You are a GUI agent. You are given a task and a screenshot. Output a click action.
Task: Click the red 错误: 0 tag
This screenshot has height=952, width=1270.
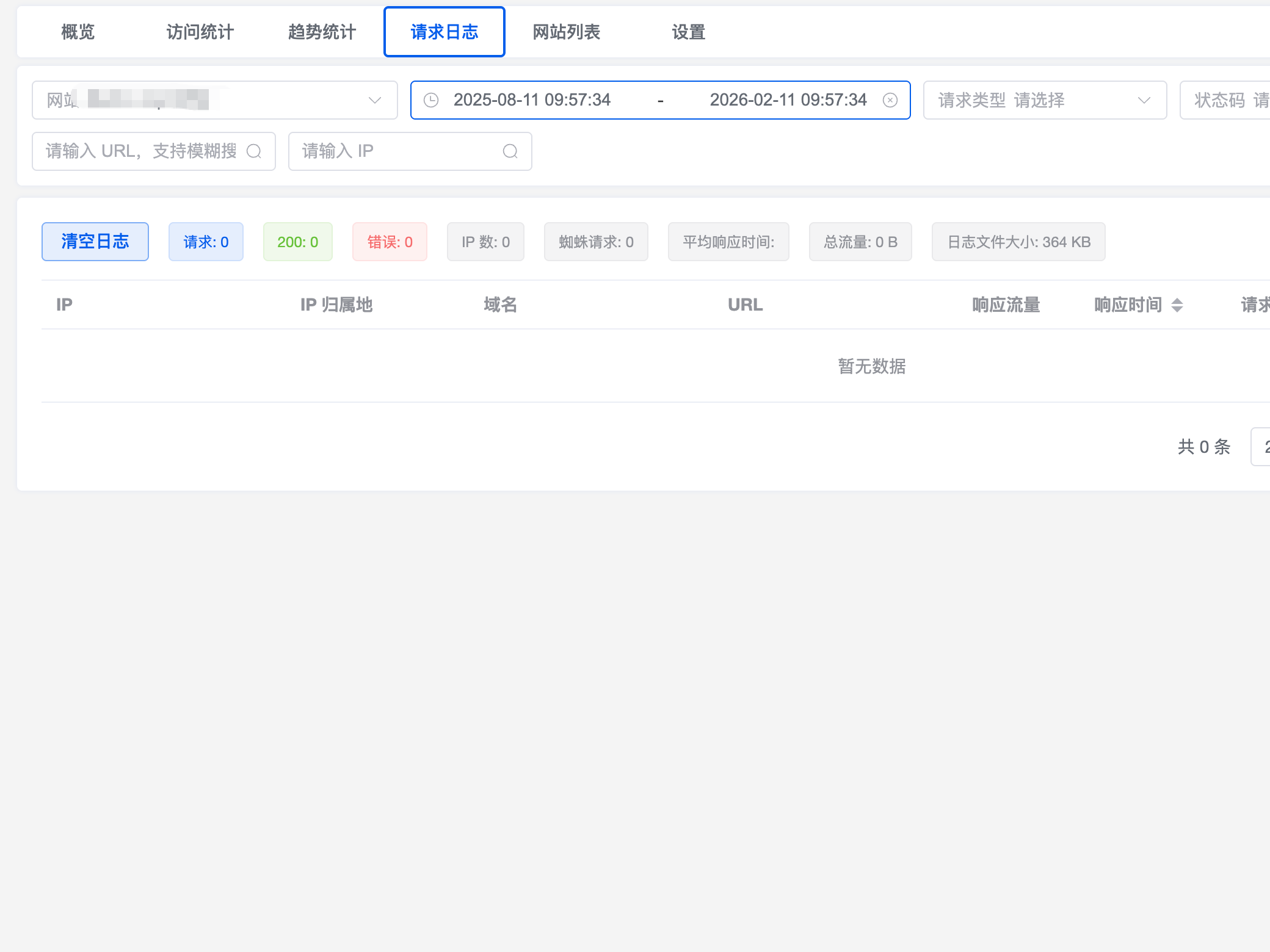390,242
